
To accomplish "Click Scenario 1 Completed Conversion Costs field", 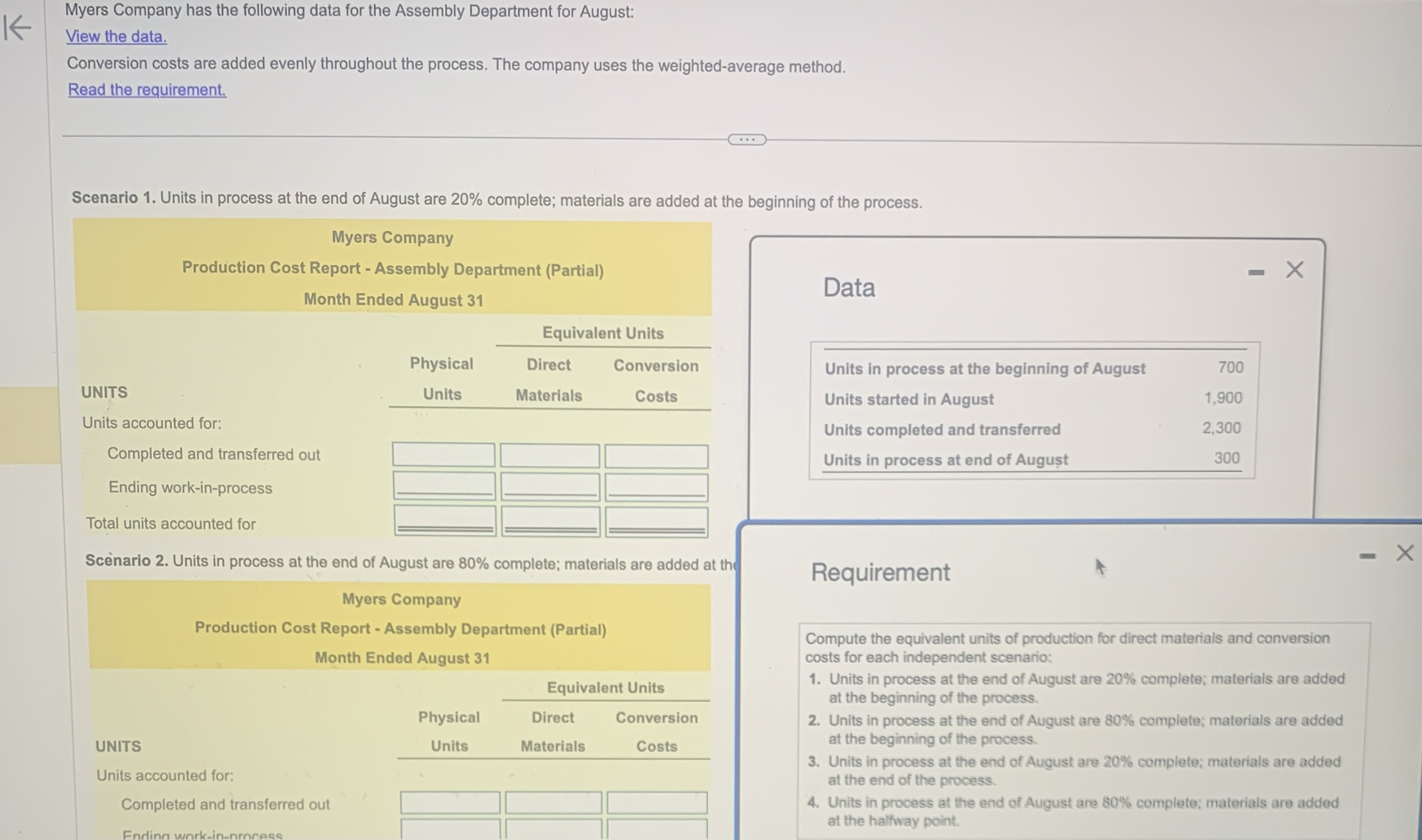I will [x=656, y=457].
